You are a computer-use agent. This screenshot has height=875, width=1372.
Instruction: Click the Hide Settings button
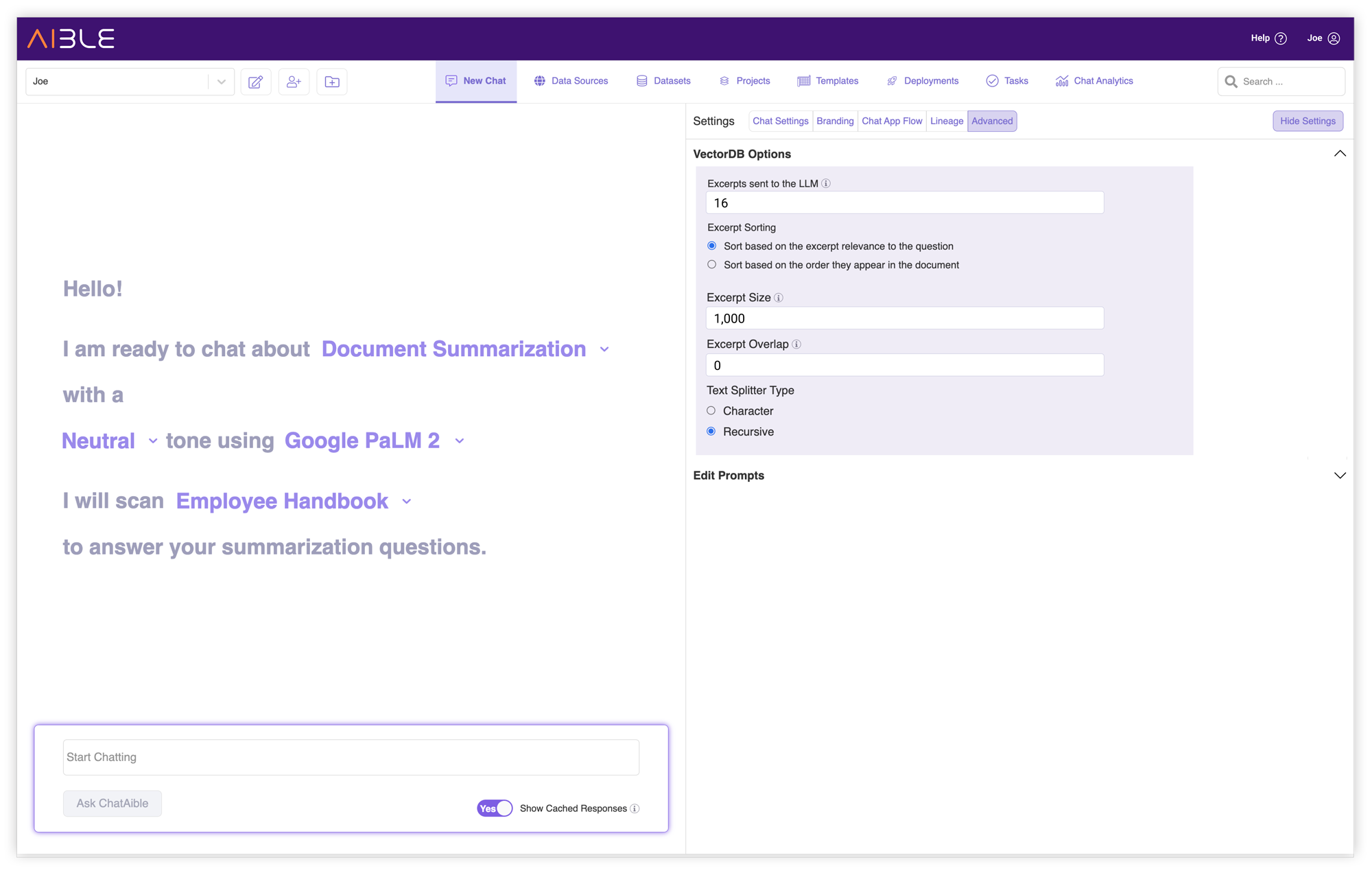pyautogui.click(x=1308, y=121)
